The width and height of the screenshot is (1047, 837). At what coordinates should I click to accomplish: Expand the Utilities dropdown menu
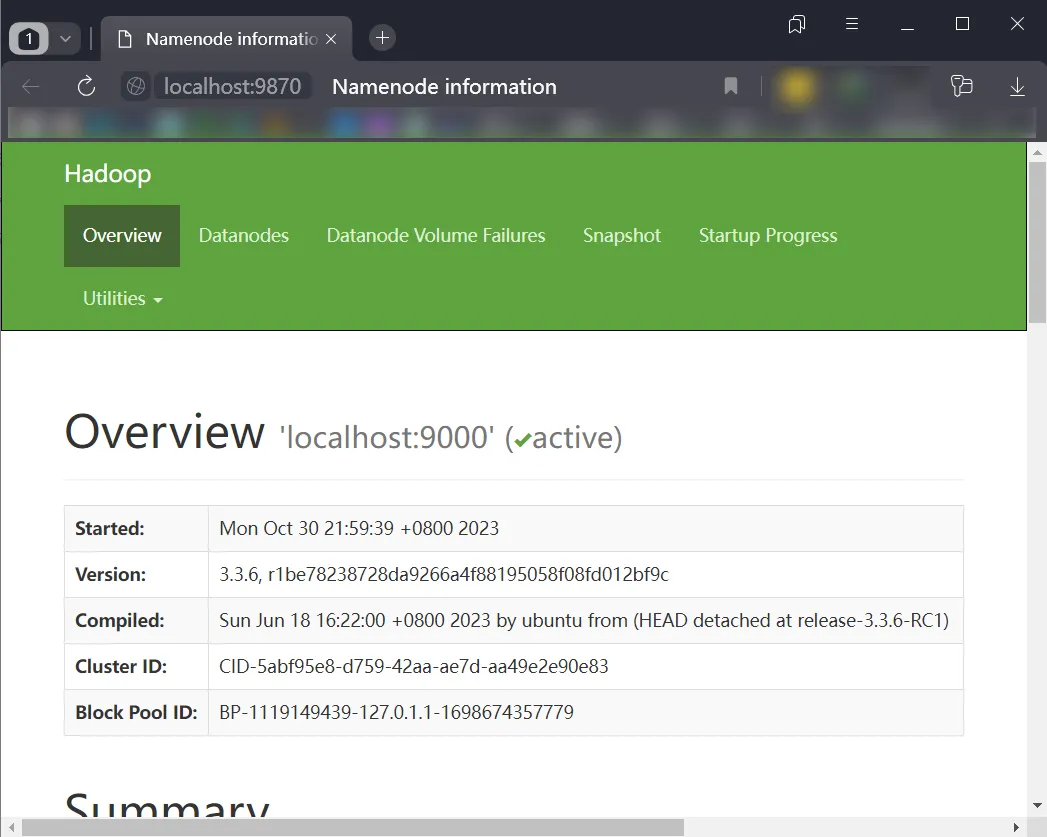tap(122, 298)
